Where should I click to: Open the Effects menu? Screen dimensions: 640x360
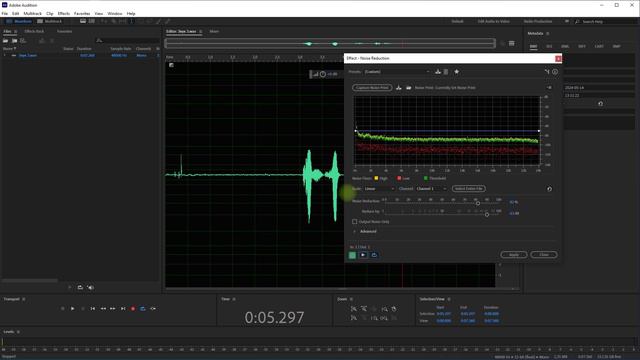point(64,13)
